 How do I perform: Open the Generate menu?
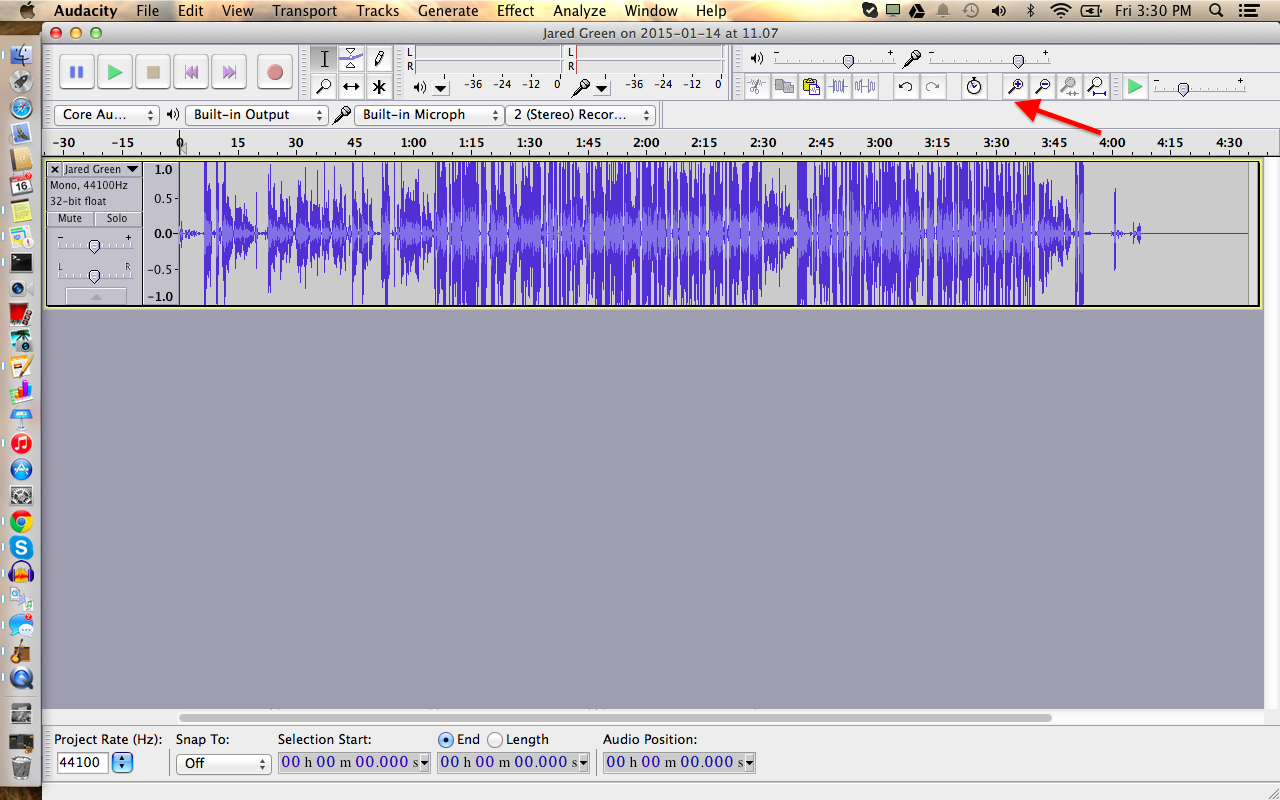(x=447, y=11)
